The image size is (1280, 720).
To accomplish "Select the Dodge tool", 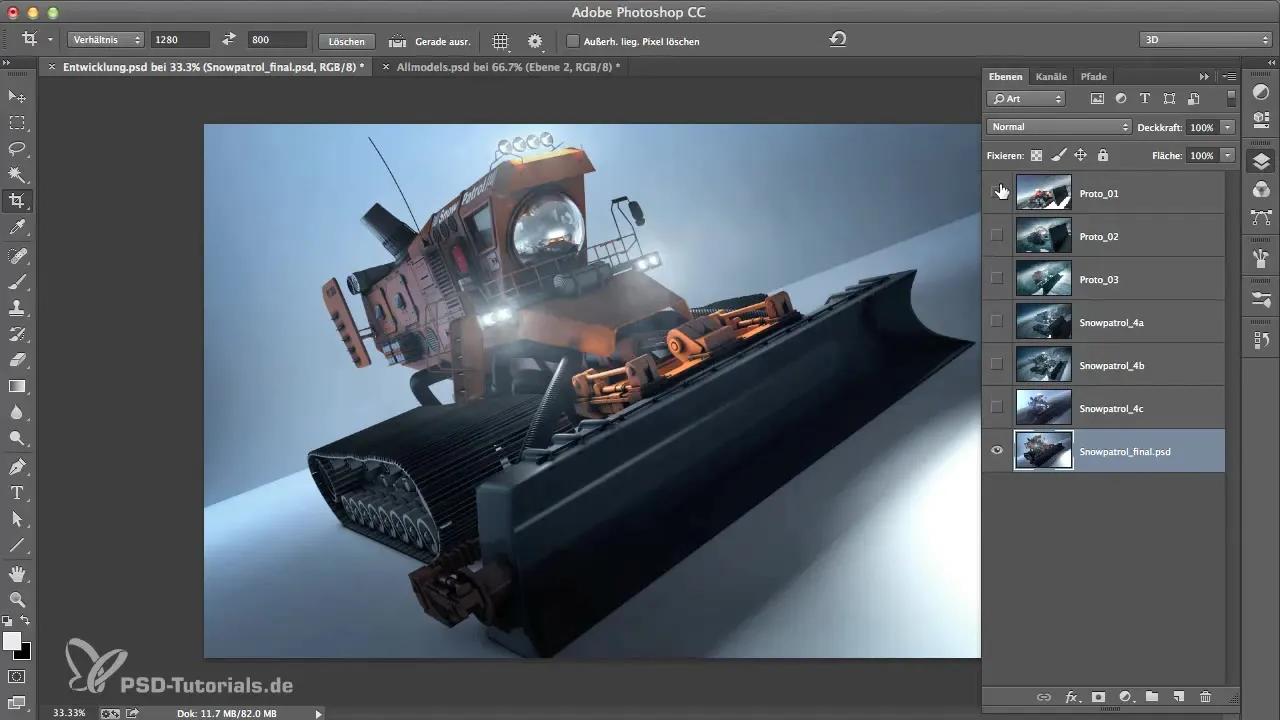I will pyautogui.click(x=17, y=438).
